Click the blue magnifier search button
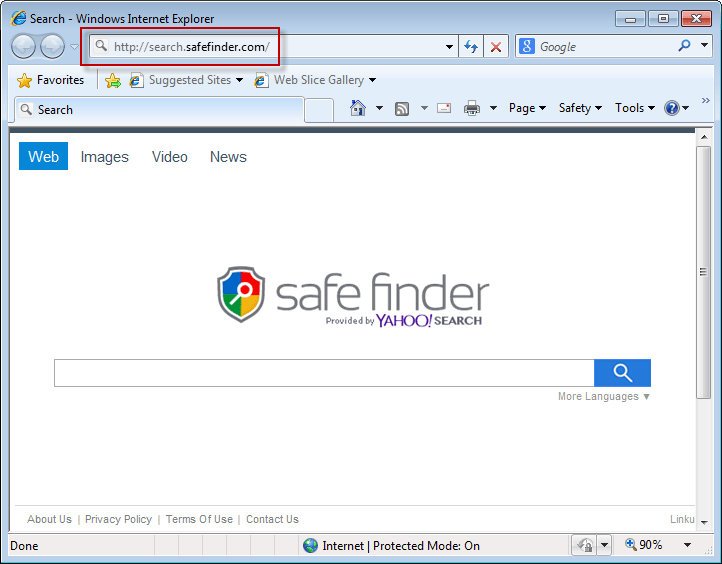 [x=622, y=373]
